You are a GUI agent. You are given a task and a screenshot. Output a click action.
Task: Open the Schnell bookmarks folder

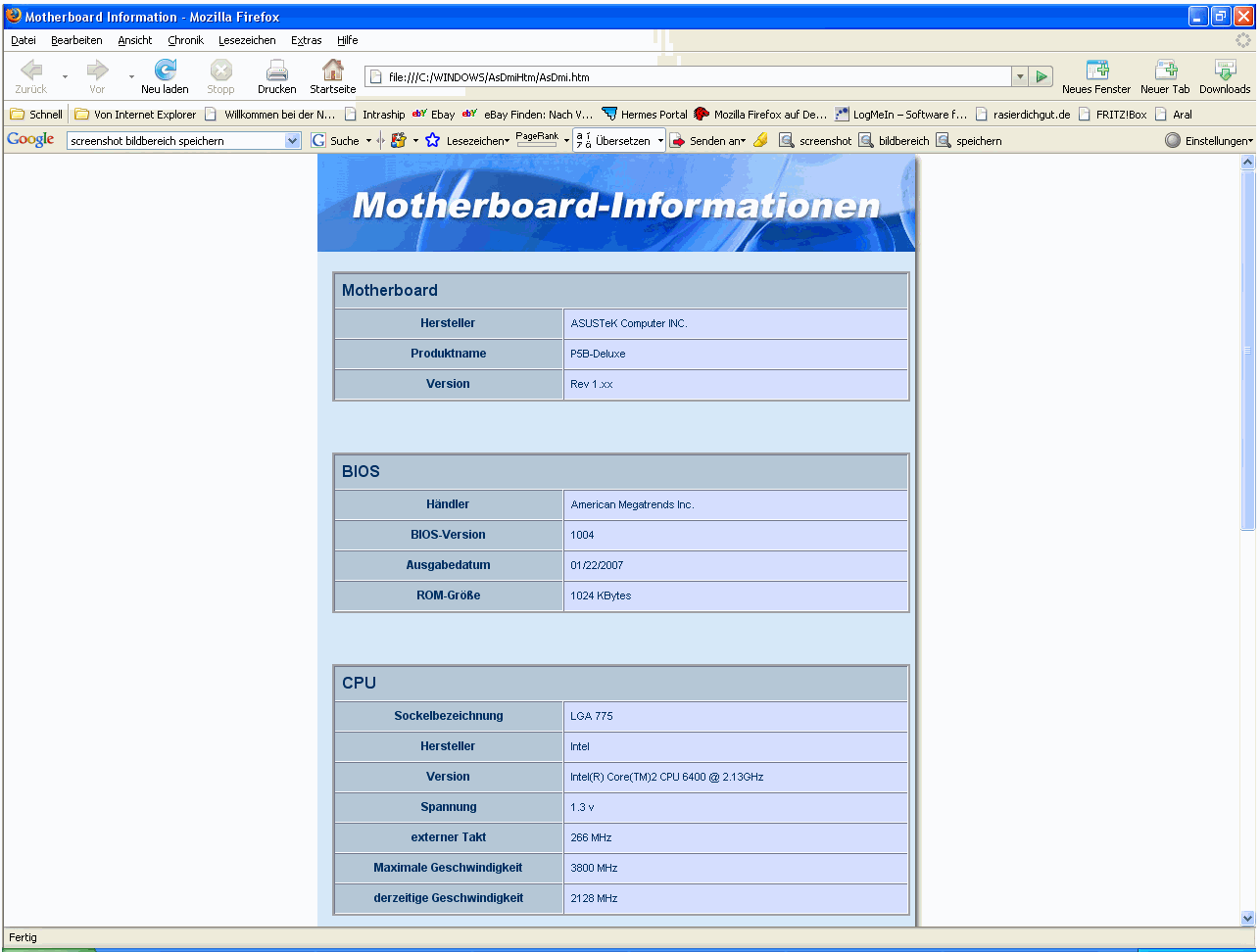click(x=36, y=115)
